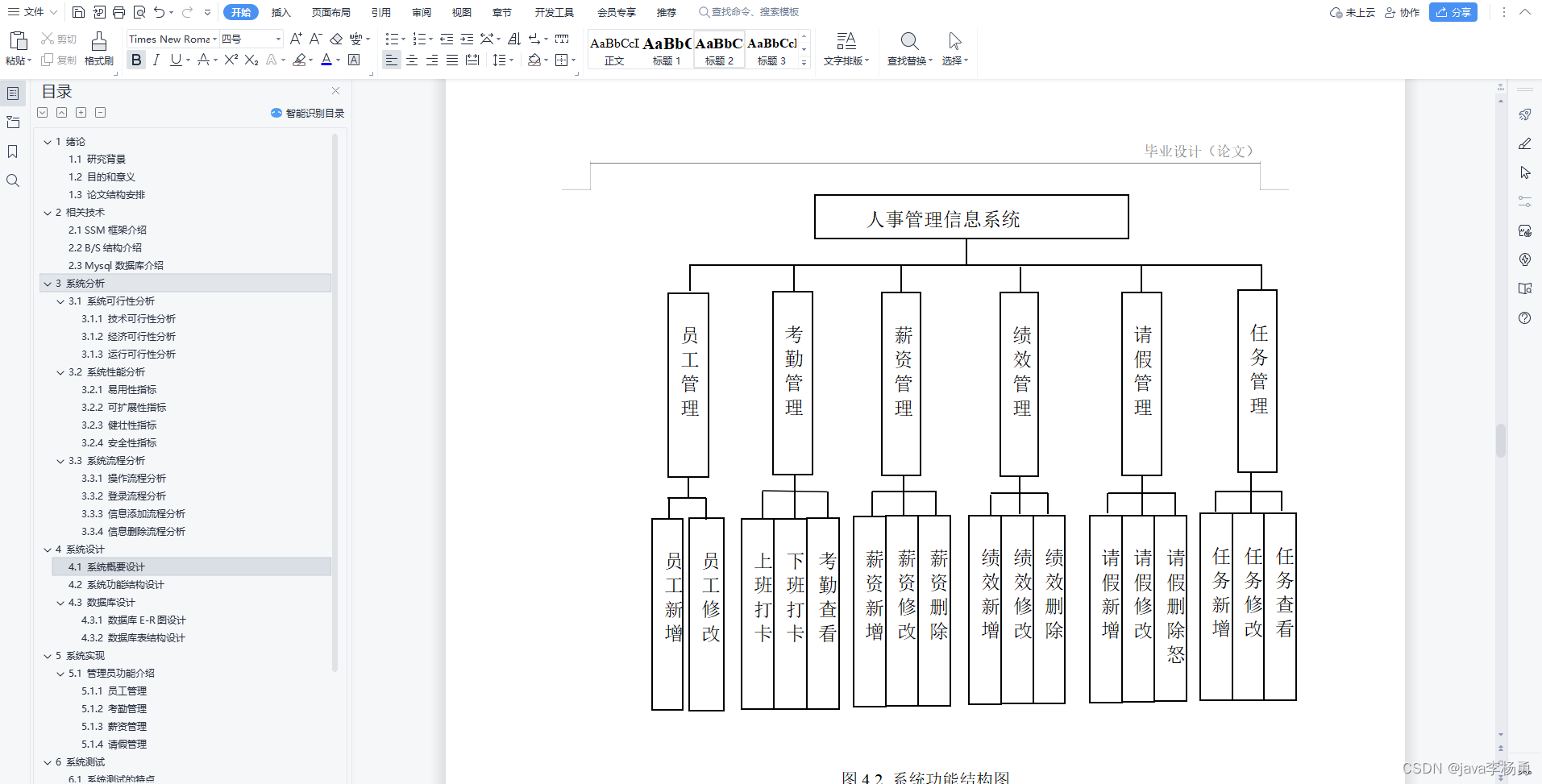The image size is (1542, 784).
Task: Apply the 标题 1 style
Action: [x=667, y=49]
